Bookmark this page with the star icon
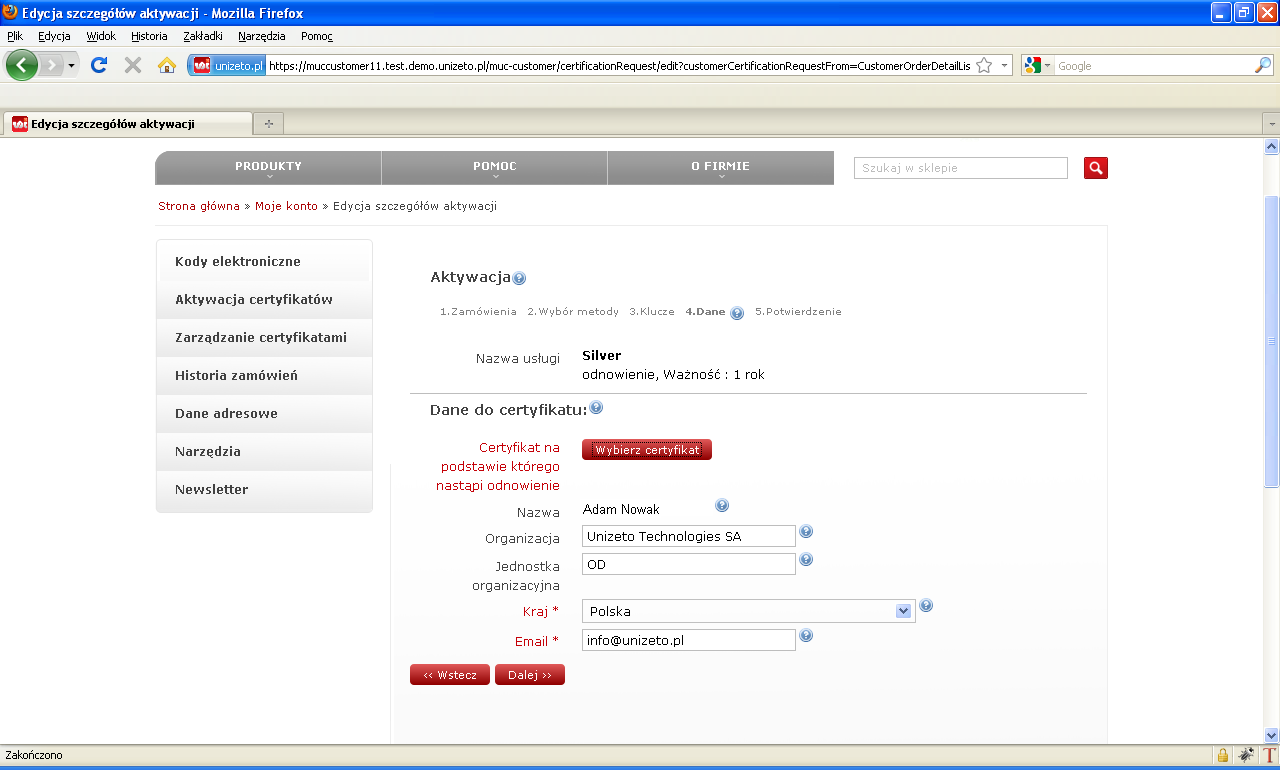Screen dimensions: 1280x770 [984, 66]
